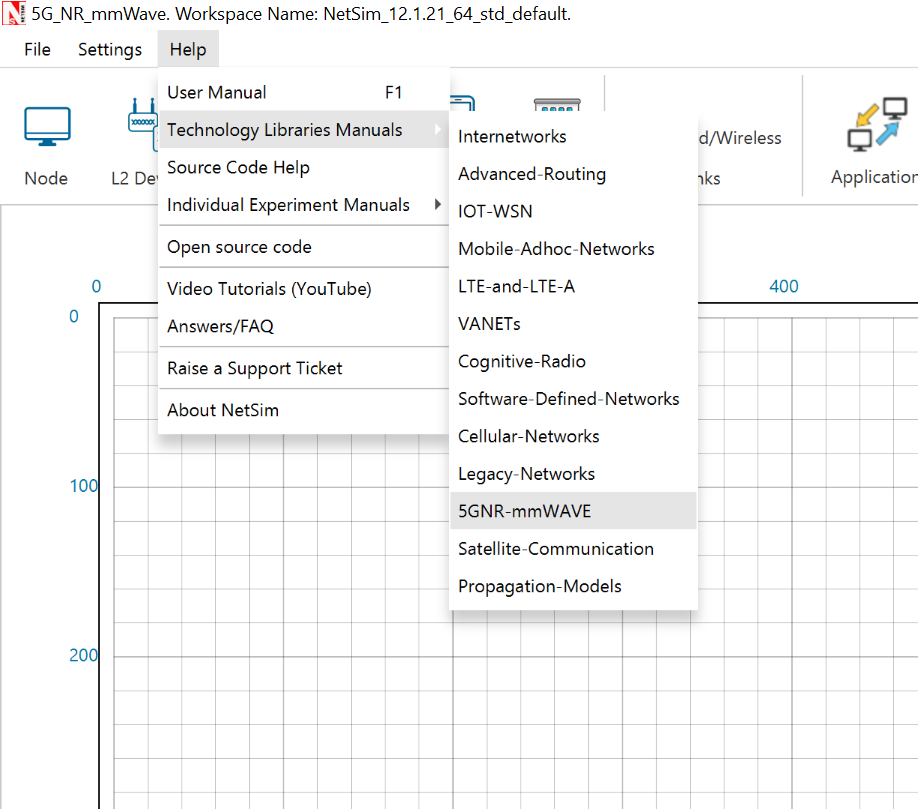
Task: Choose Raise a Support Ticket
Action: [x=303, y=368]
